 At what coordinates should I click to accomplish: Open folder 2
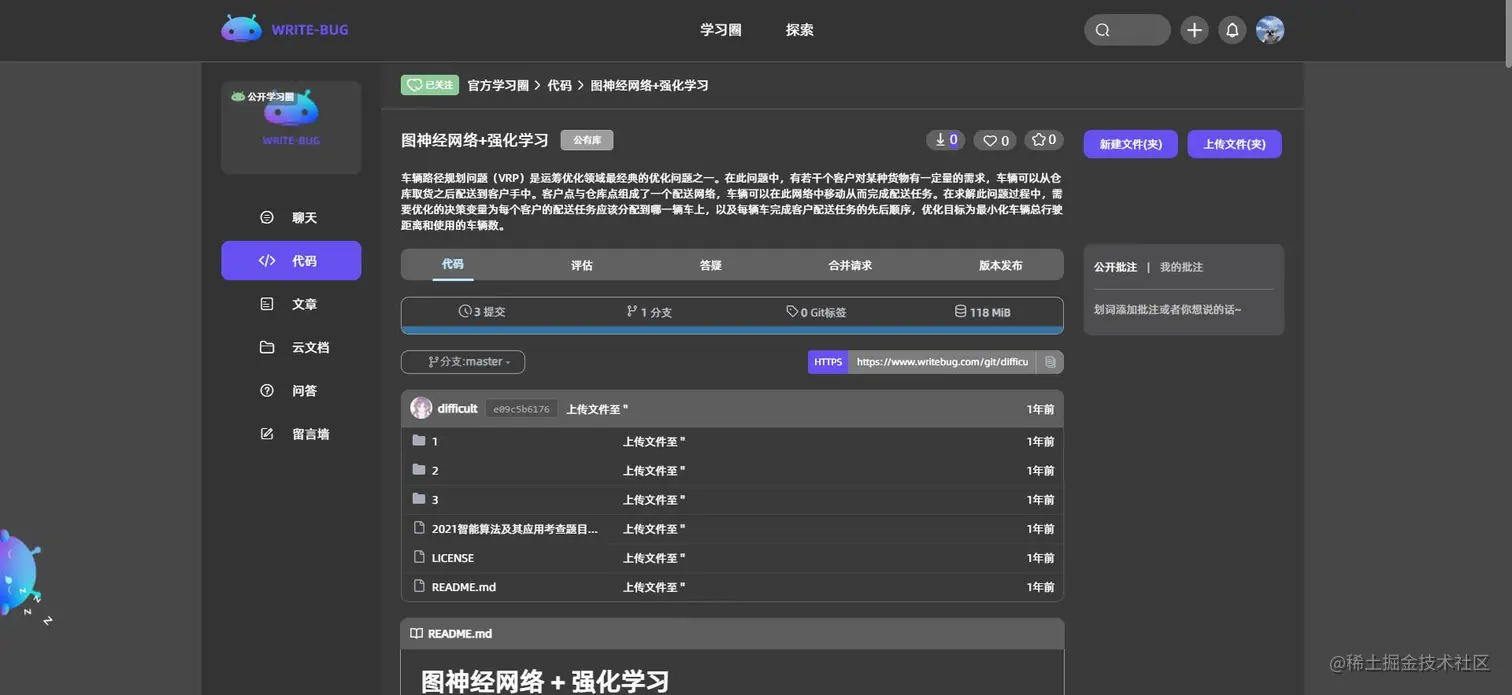(x=435, y=470)
